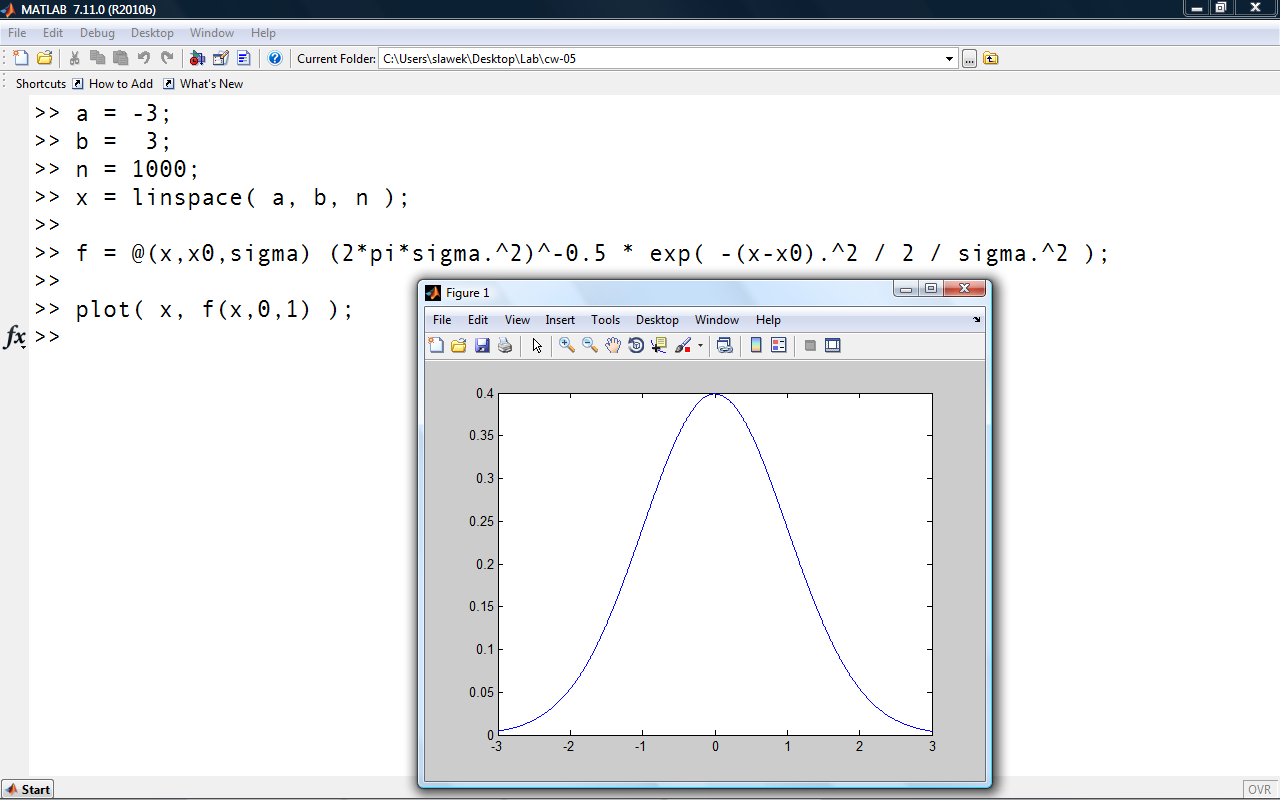Open file via MATLAB toolbar folder icon
Viewport: 1280px width, 800px height.
(x=44, y=58)
